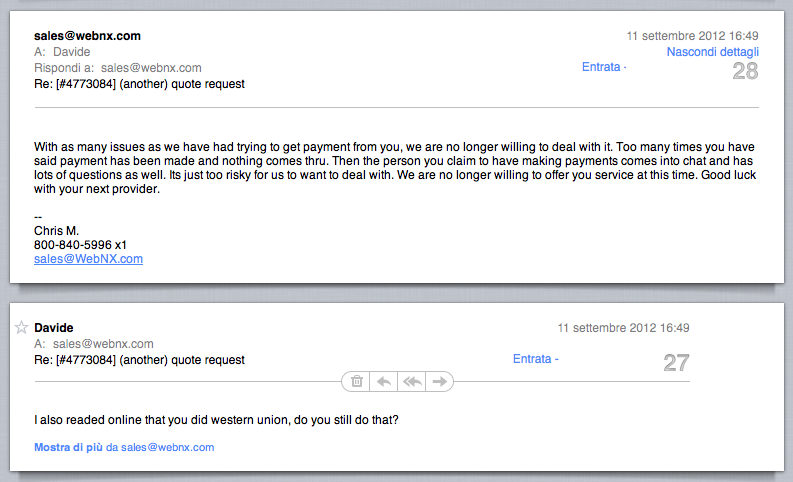Click the Entrata mailbox link in Davide's message
Screen dimensions: 793x482
[532, 359]
